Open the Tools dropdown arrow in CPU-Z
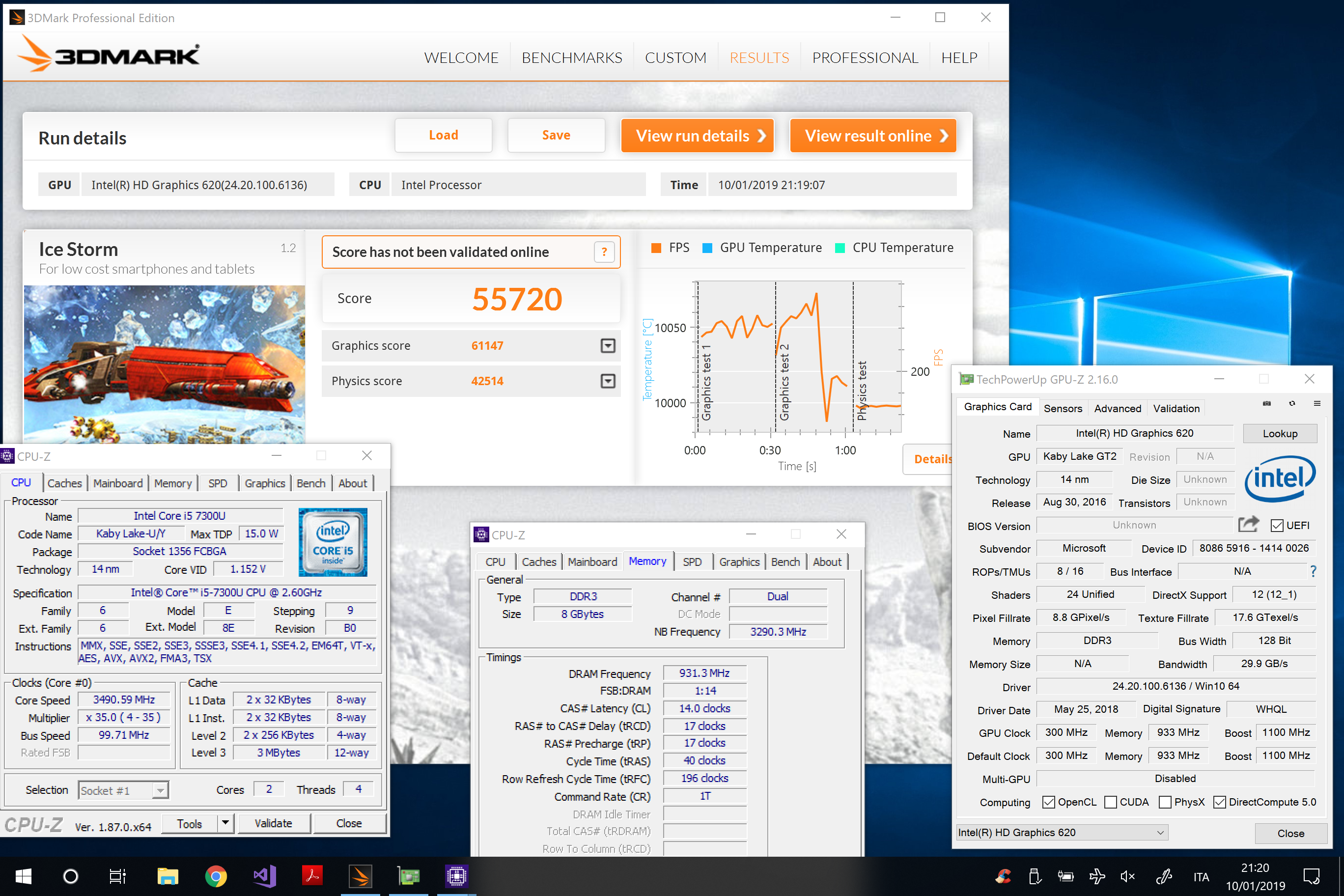 pos(225,823)
